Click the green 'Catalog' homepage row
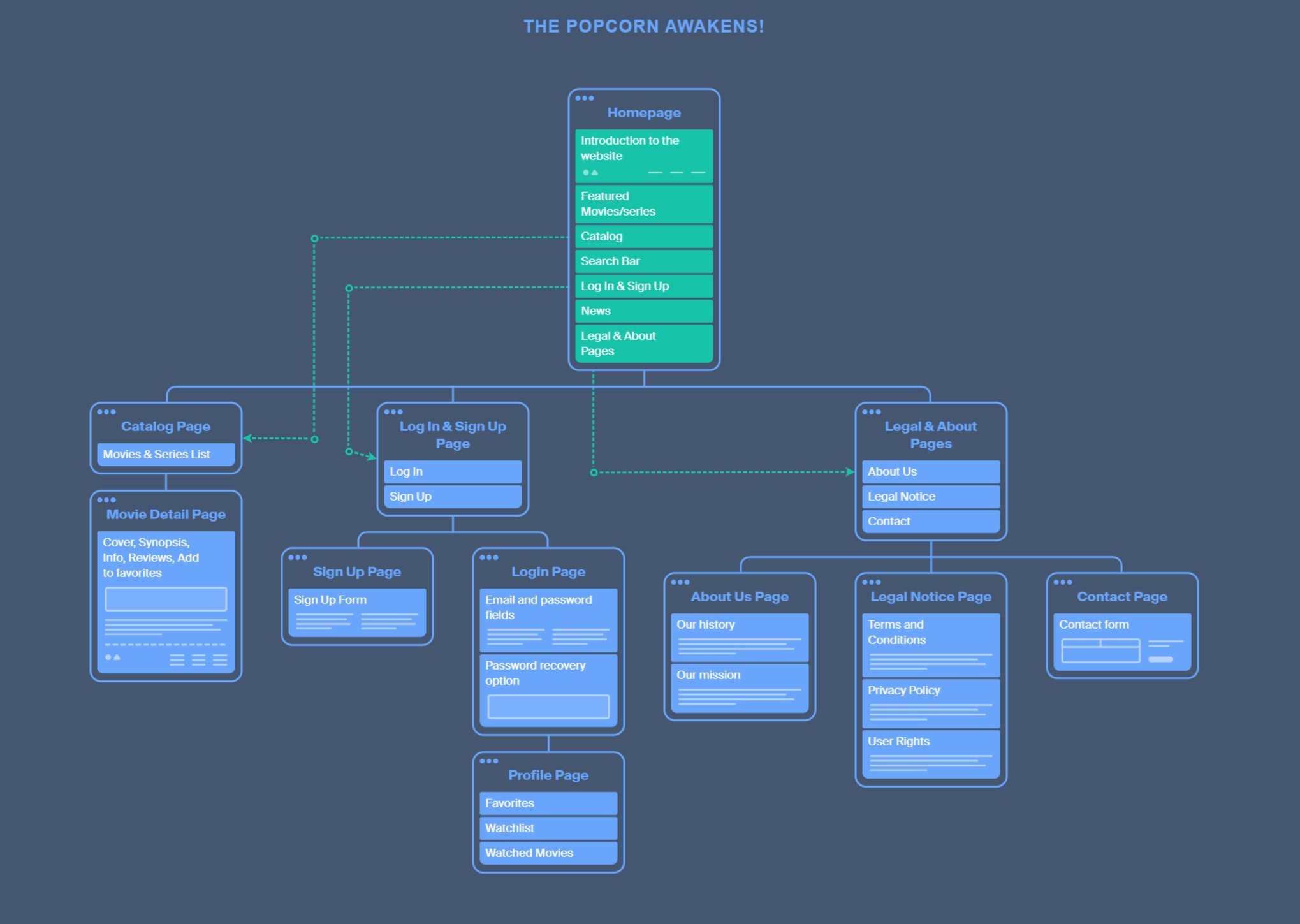Viewport: 1300px width, 924px height. (644, 237)
